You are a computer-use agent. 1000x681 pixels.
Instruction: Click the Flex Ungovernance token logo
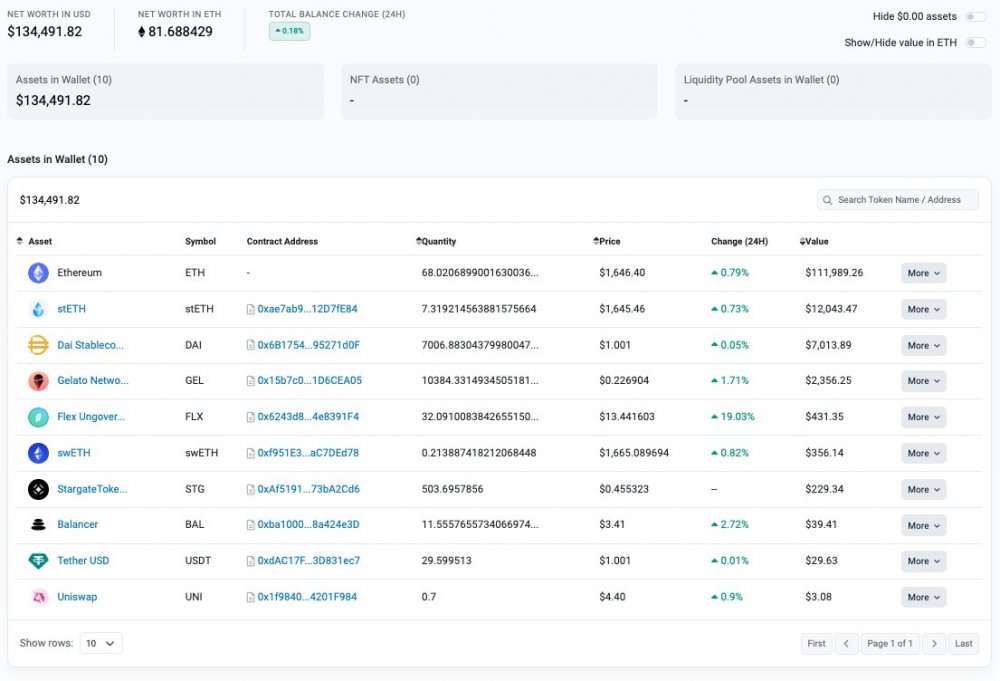(38, 417)
